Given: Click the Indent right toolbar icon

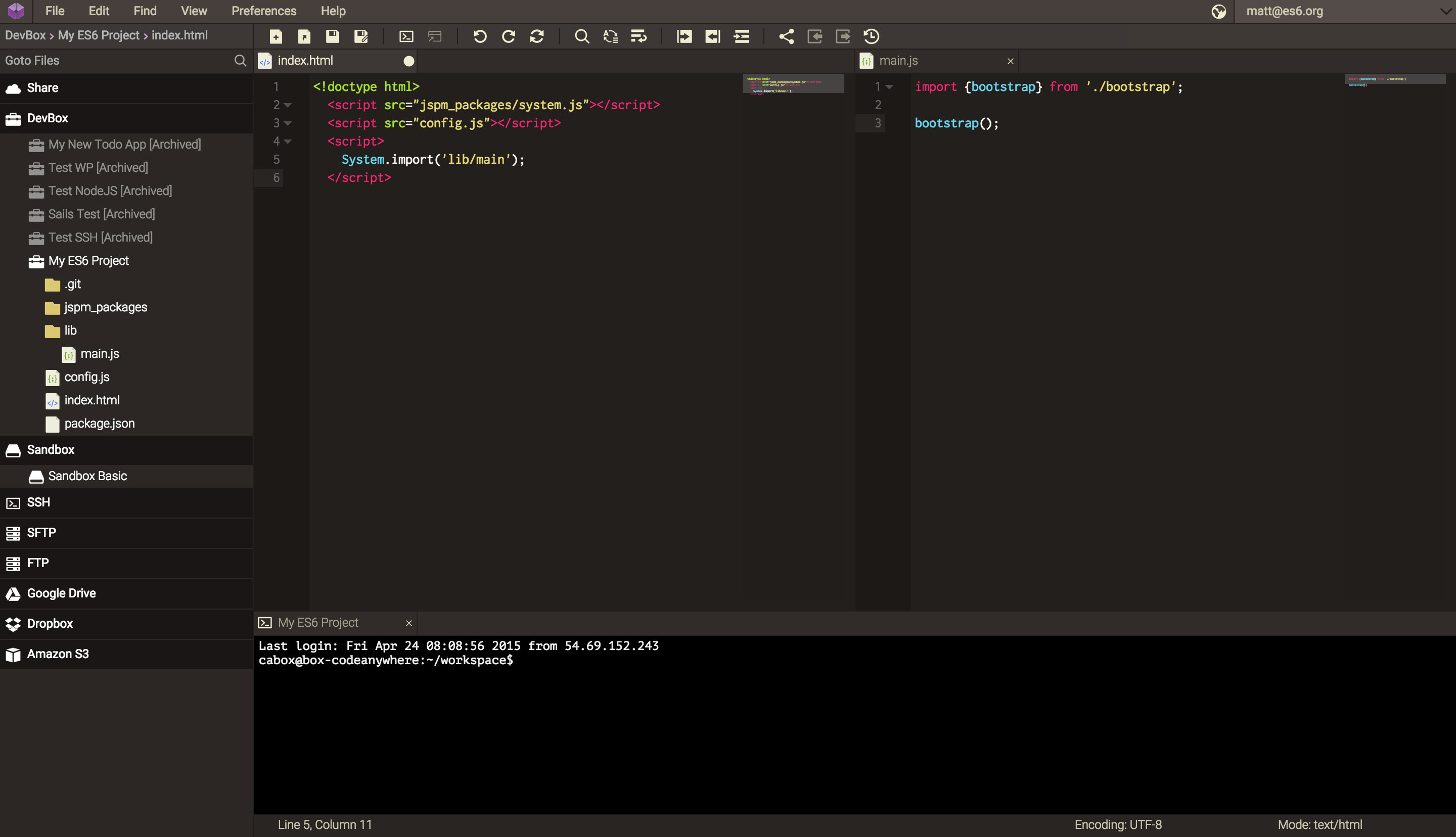Looking at the screenshot, I should [684, 37].
